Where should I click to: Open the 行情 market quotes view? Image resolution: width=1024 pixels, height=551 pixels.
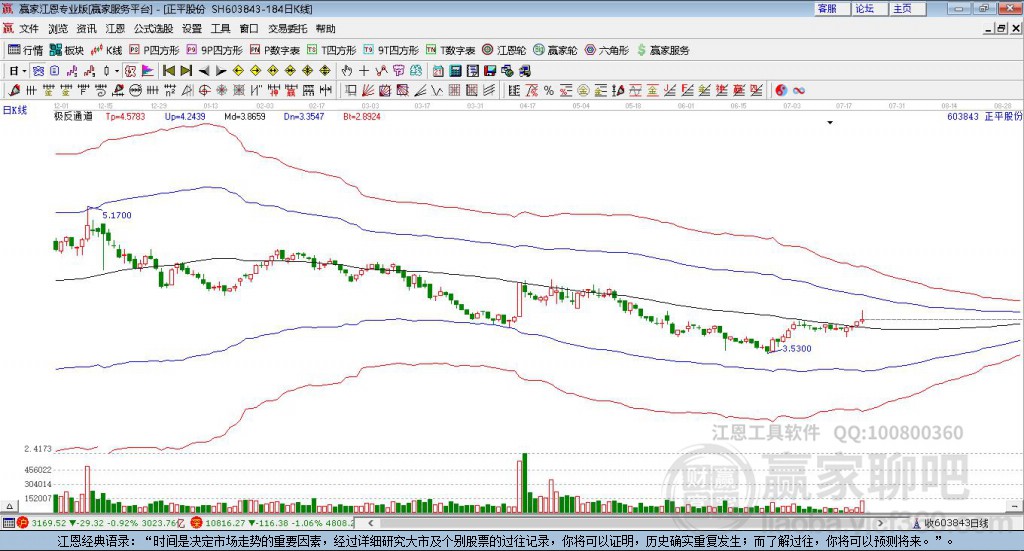(25, 50)
